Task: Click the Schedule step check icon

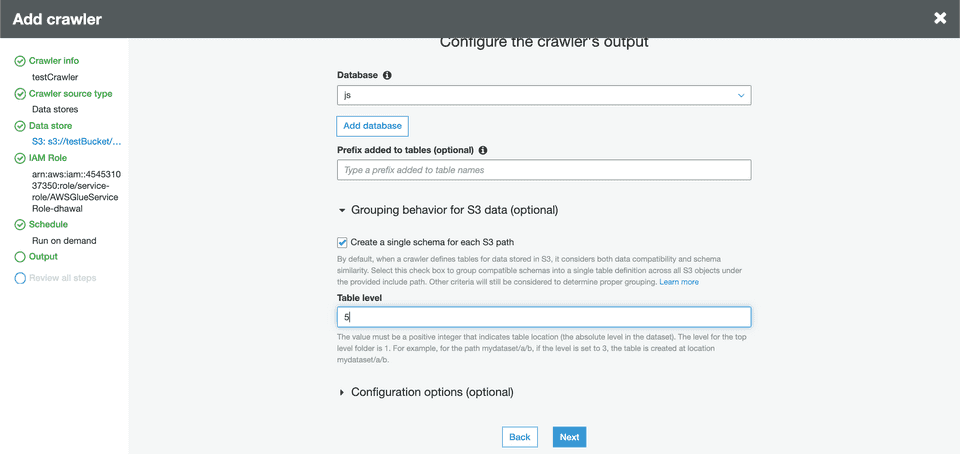Action: coord(20,225)
